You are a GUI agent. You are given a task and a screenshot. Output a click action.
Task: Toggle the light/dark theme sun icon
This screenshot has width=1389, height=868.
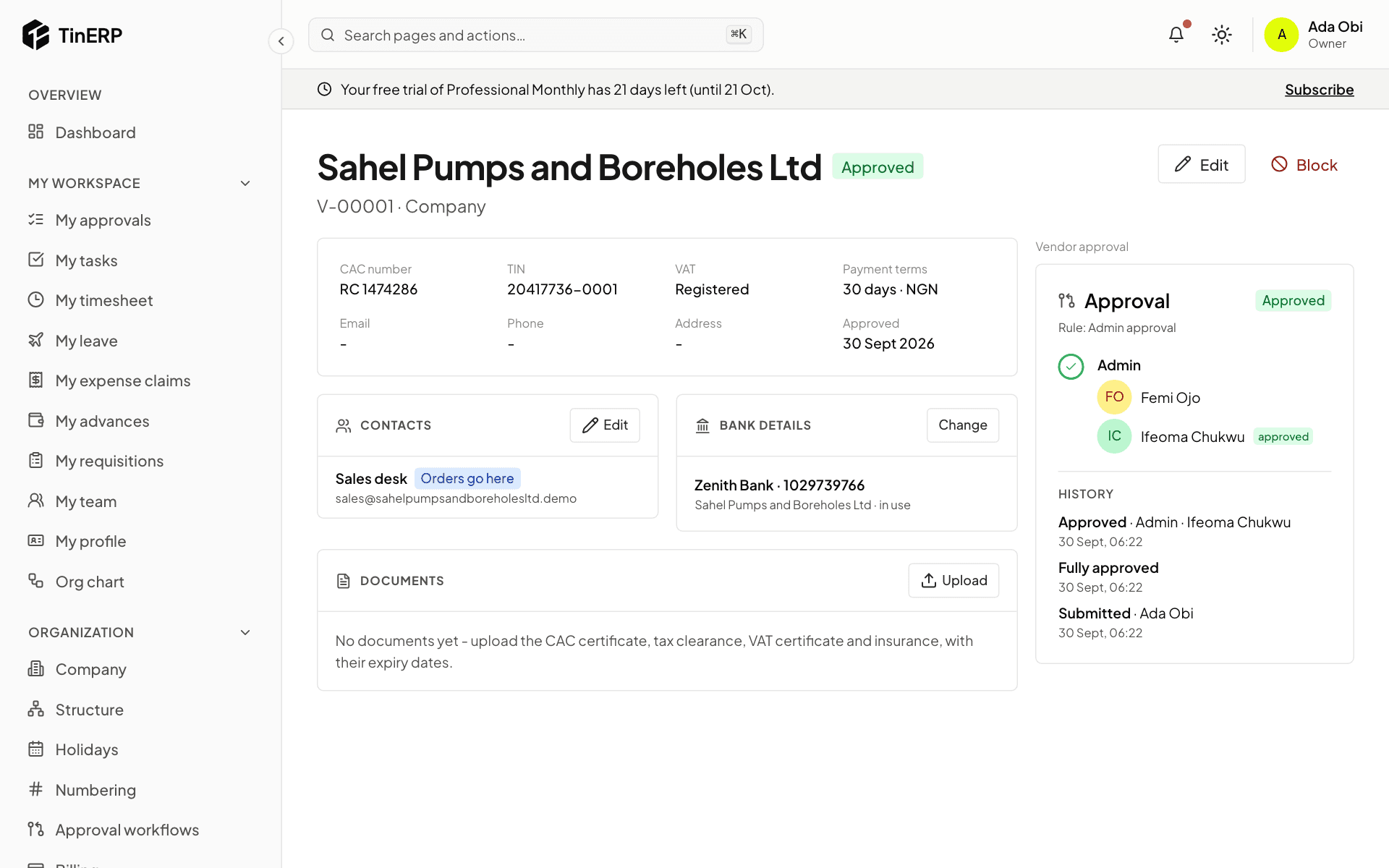[1222, 35]
